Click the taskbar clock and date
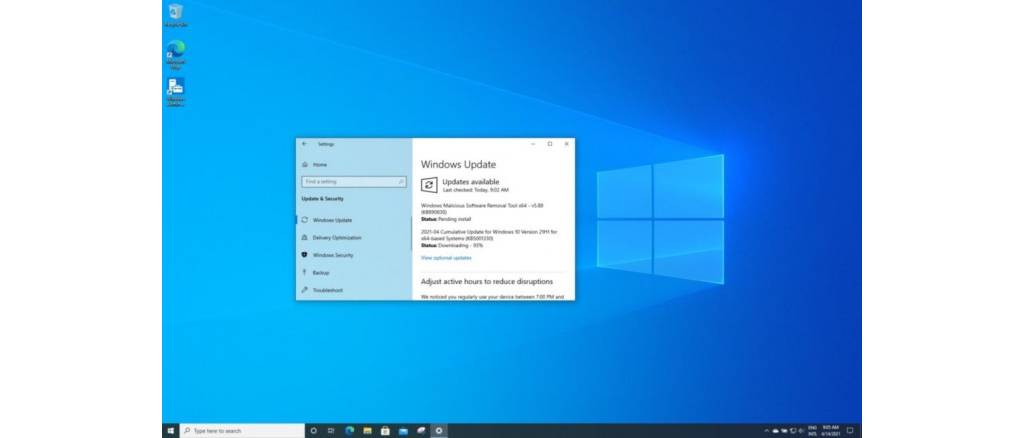This screenshot has height=438, width=1024. pos(831,431)
